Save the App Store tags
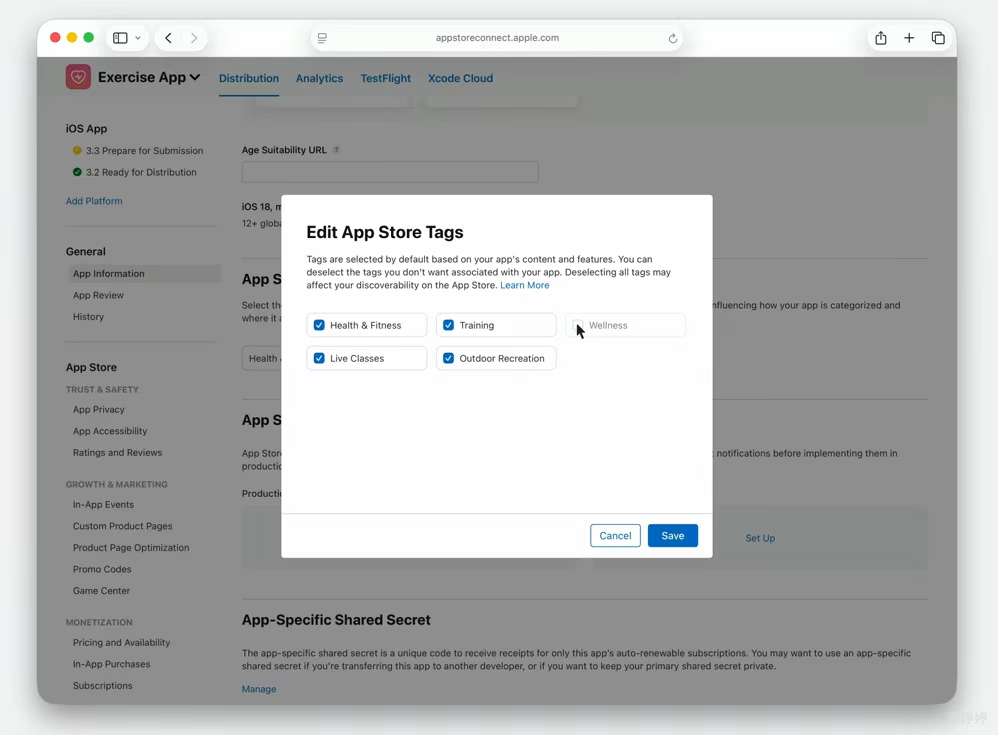The image size is (998, 735). [672, 536]
